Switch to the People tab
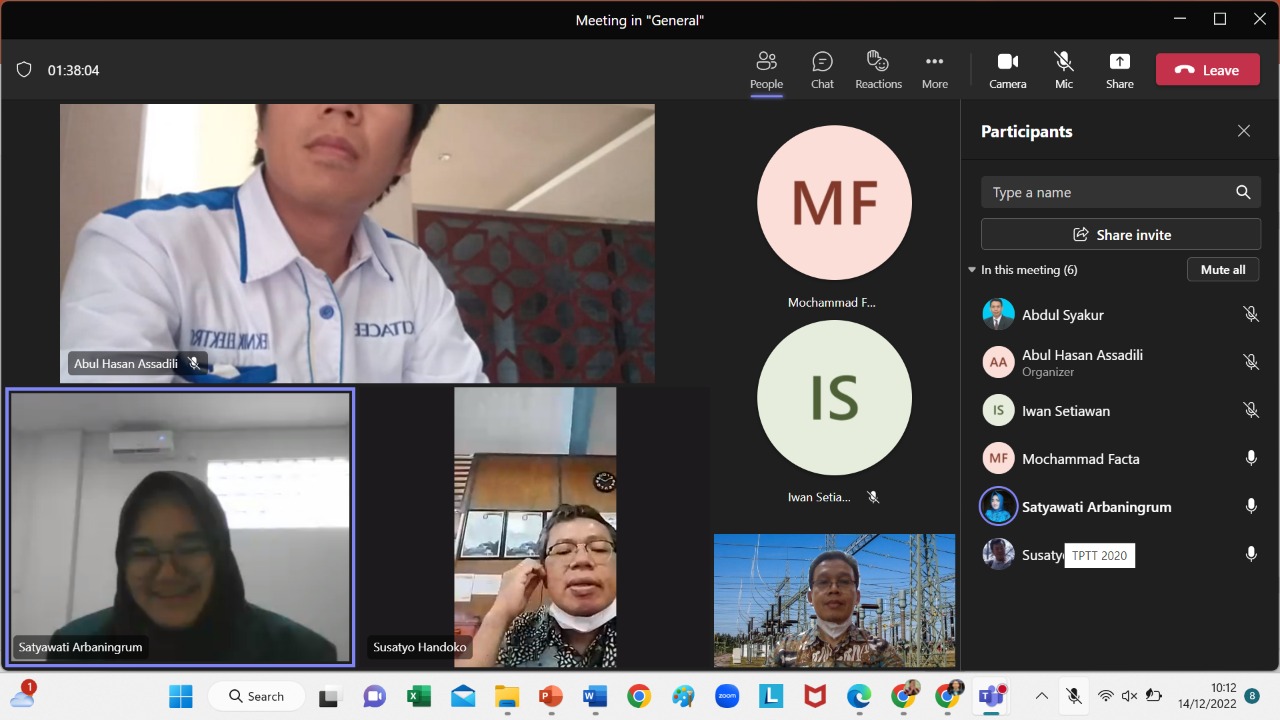The height and width of the screenshot is (720, 1280). 766,70
